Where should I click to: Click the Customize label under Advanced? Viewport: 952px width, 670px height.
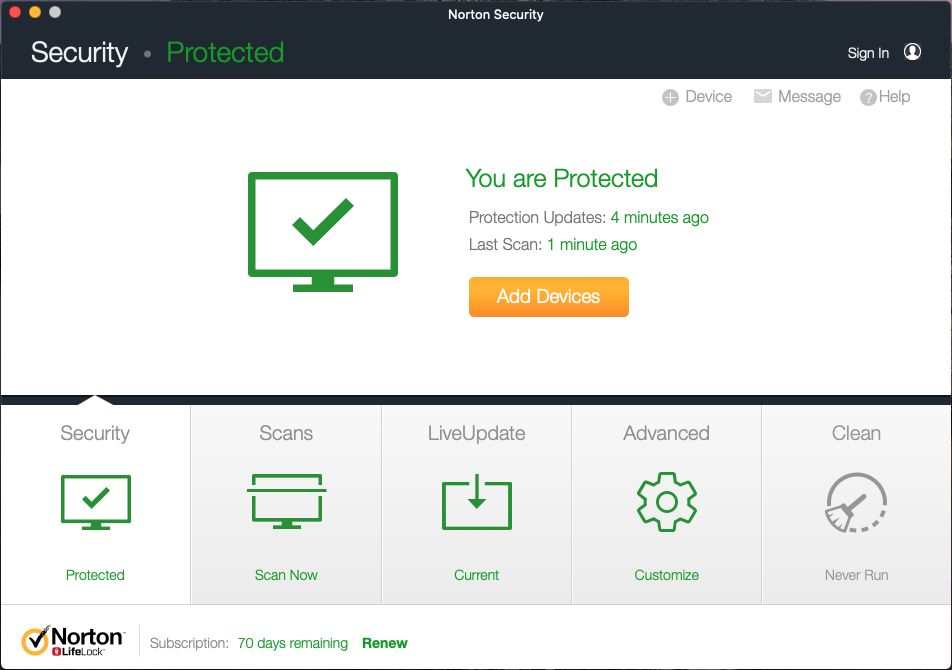(x=667, y=575)
